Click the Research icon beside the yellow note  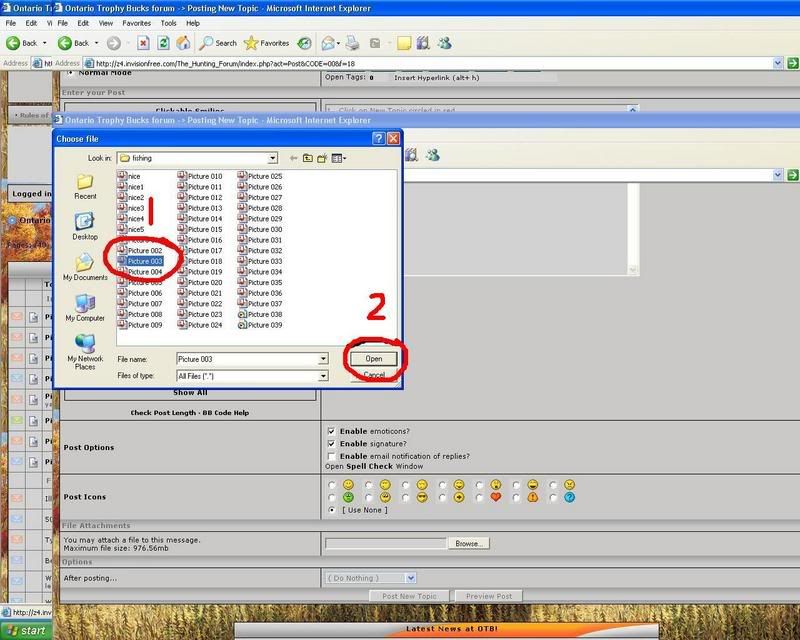[x=423, y=43]
